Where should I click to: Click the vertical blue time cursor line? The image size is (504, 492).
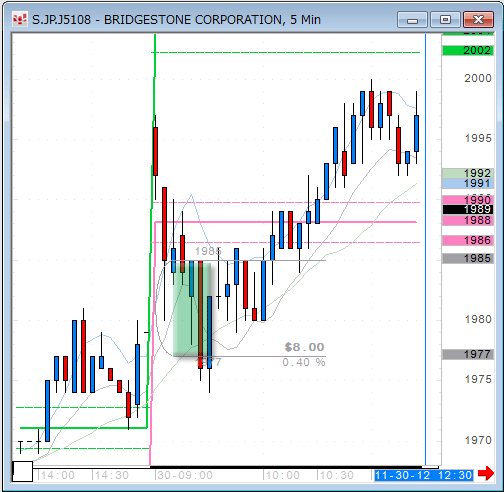coord(425,249)
